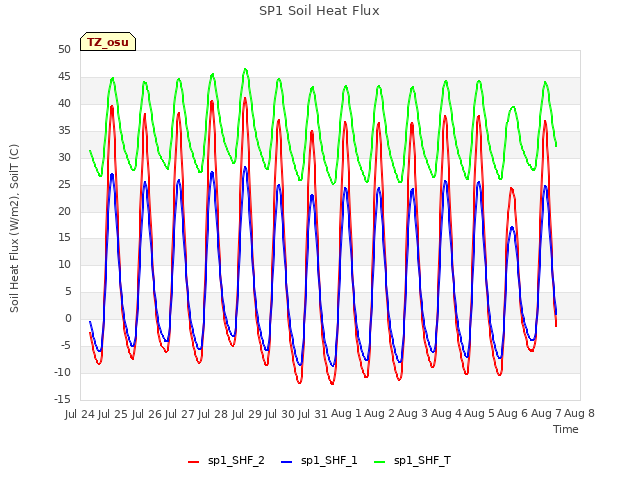Click the red sp1_SHF_2 legend swatch
Viewport: 640px width, 480px height.
(193, 462)
